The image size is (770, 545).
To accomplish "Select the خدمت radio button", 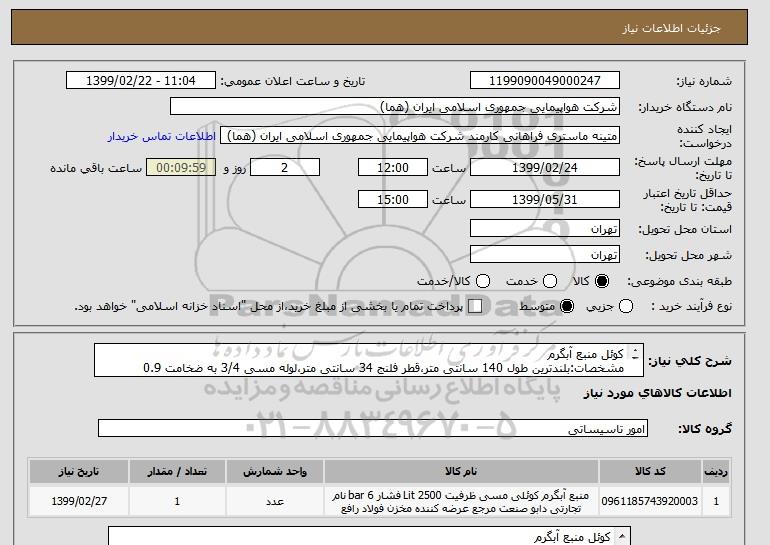I will point(550,281).
